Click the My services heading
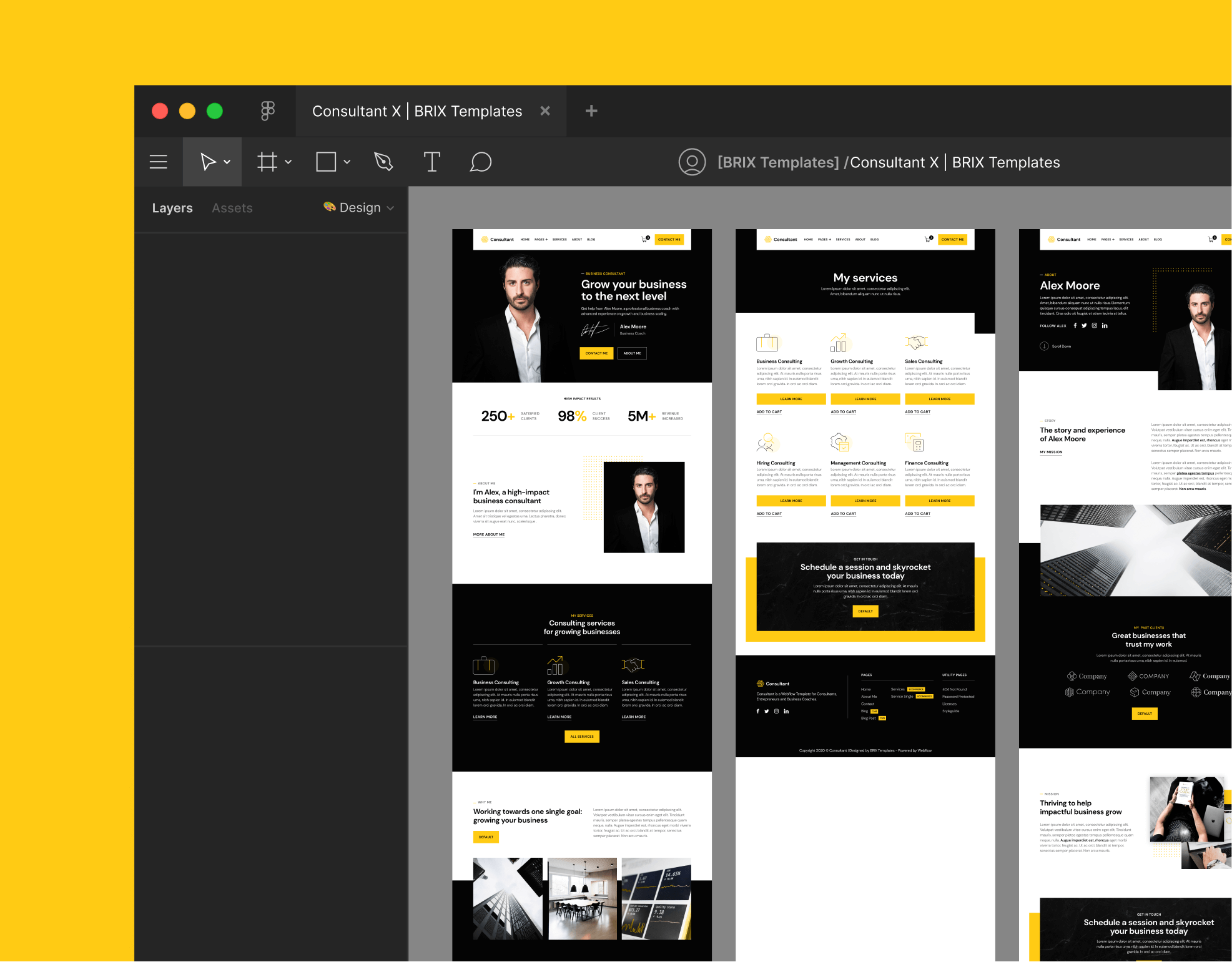This screenshot has height=962, width=1232. tap(865, 278)
